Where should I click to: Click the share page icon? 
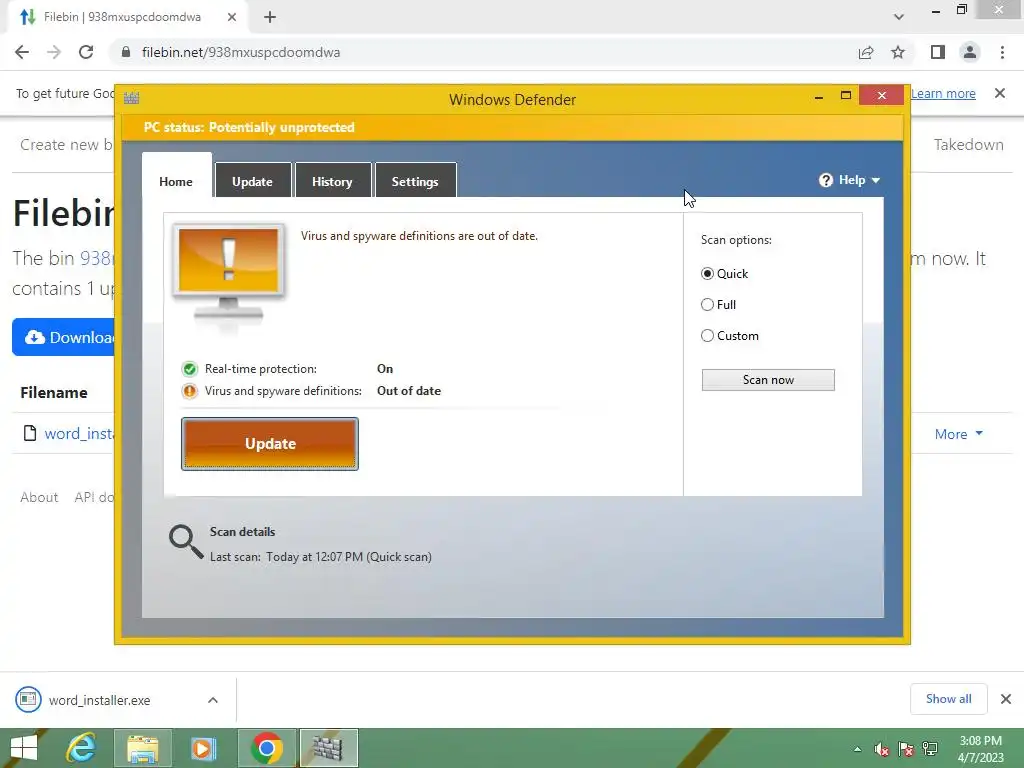866,52
